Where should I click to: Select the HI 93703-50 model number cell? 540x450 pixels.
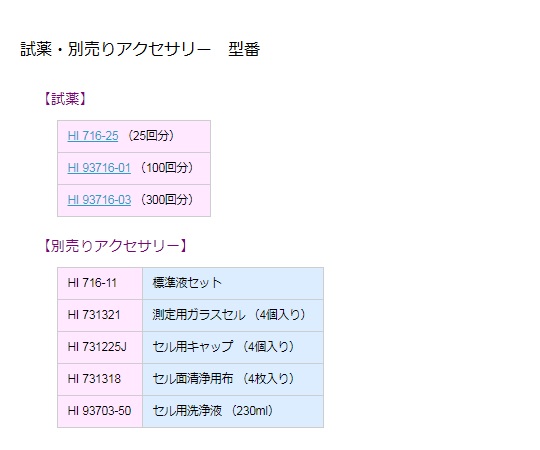pos(100,411)
